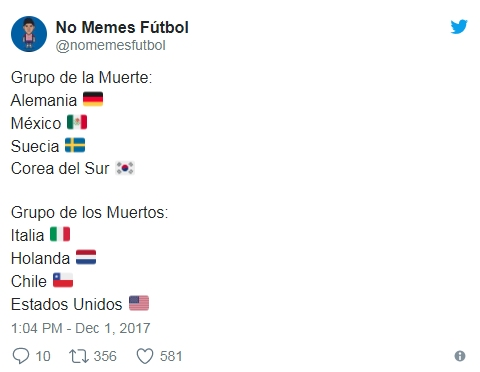
Task: Click the Twitter bird logo
Action: point(459,27)
